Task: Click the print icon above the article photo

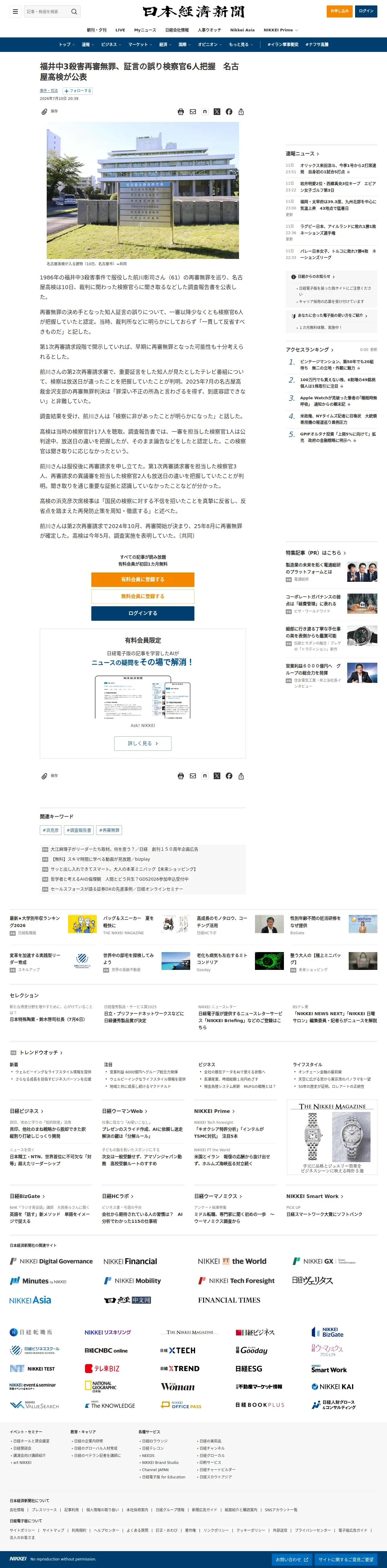Action: [181, 112]
